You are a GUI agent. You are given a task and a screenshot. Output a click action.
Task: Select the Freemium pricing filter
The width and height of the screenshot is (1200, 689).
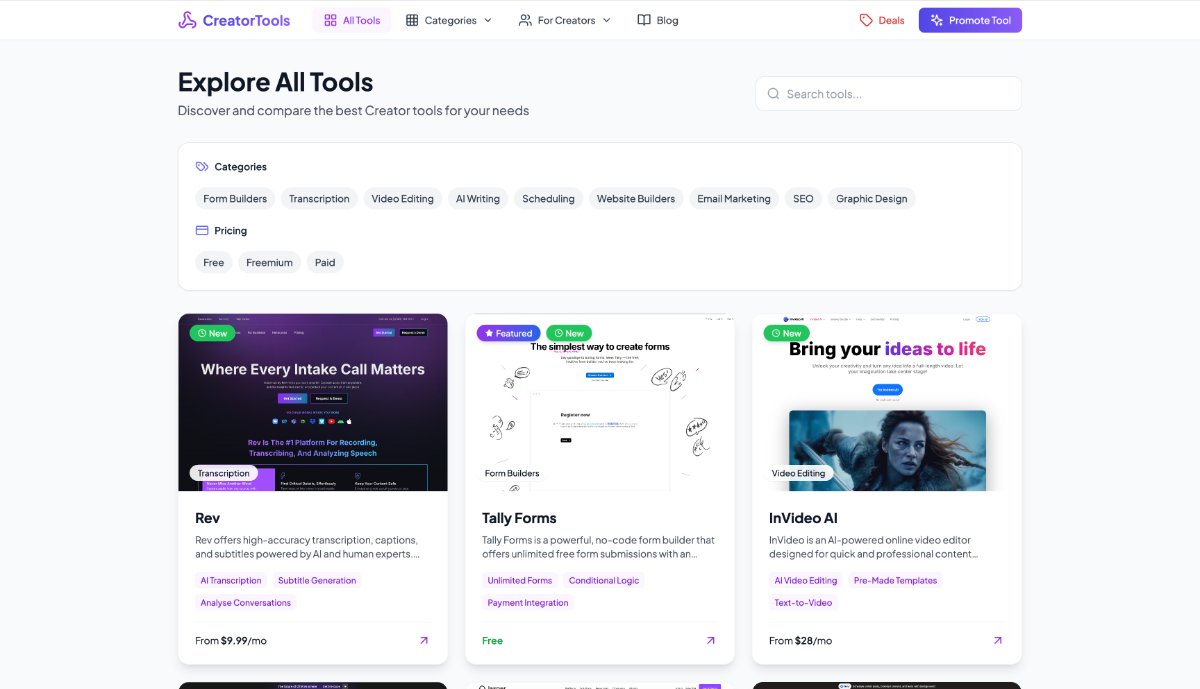coord(270,263)
